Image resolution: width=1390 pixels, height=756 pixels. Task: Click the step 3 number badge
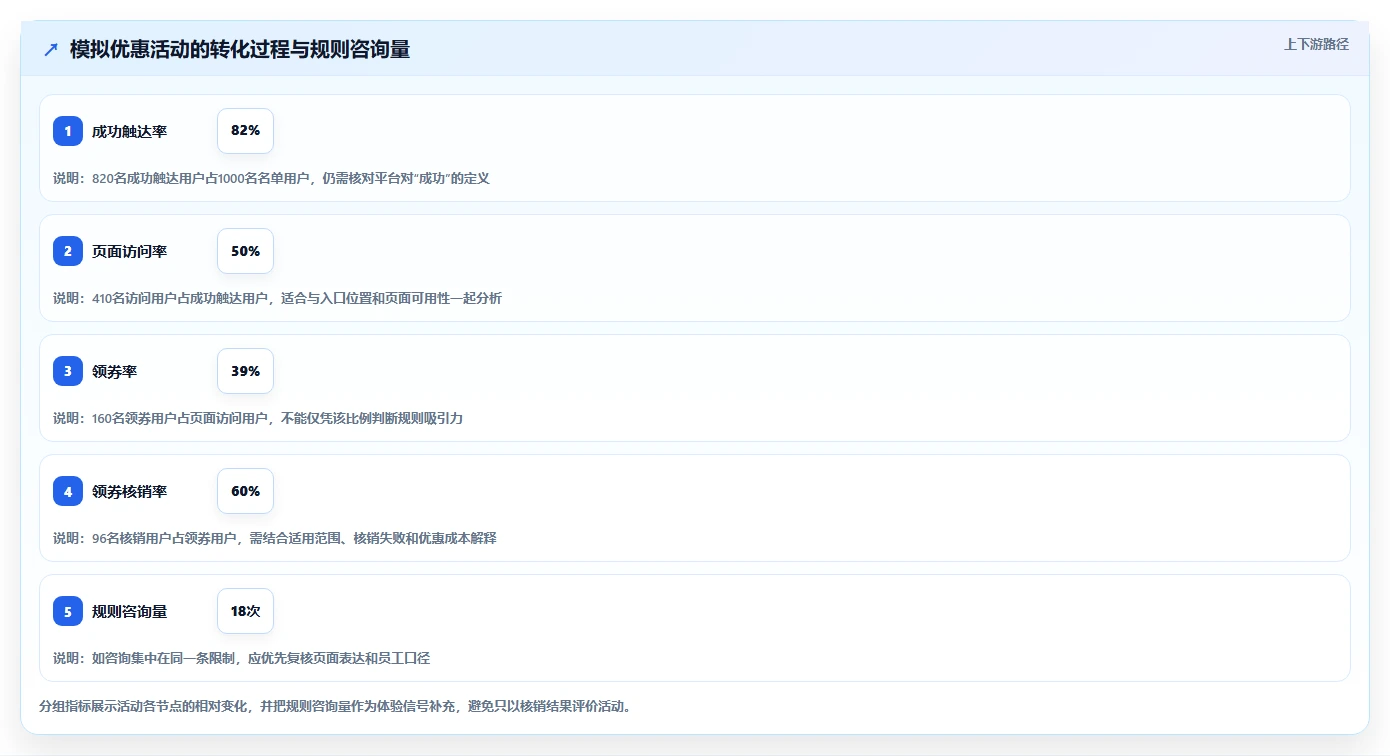click(68, 371)
